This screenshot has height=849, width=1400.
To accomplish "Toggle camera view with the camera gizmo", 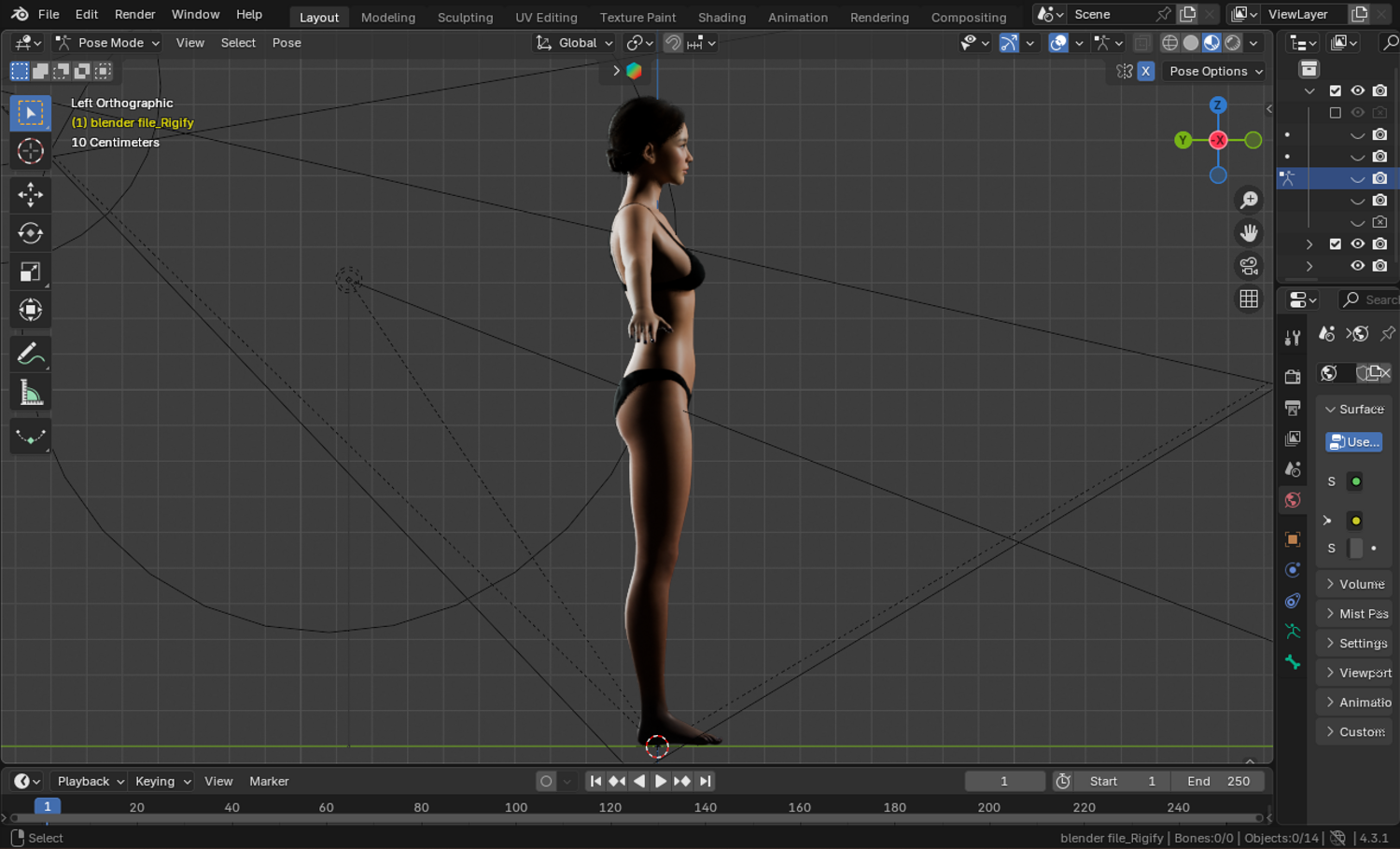I will [1249, 266].
